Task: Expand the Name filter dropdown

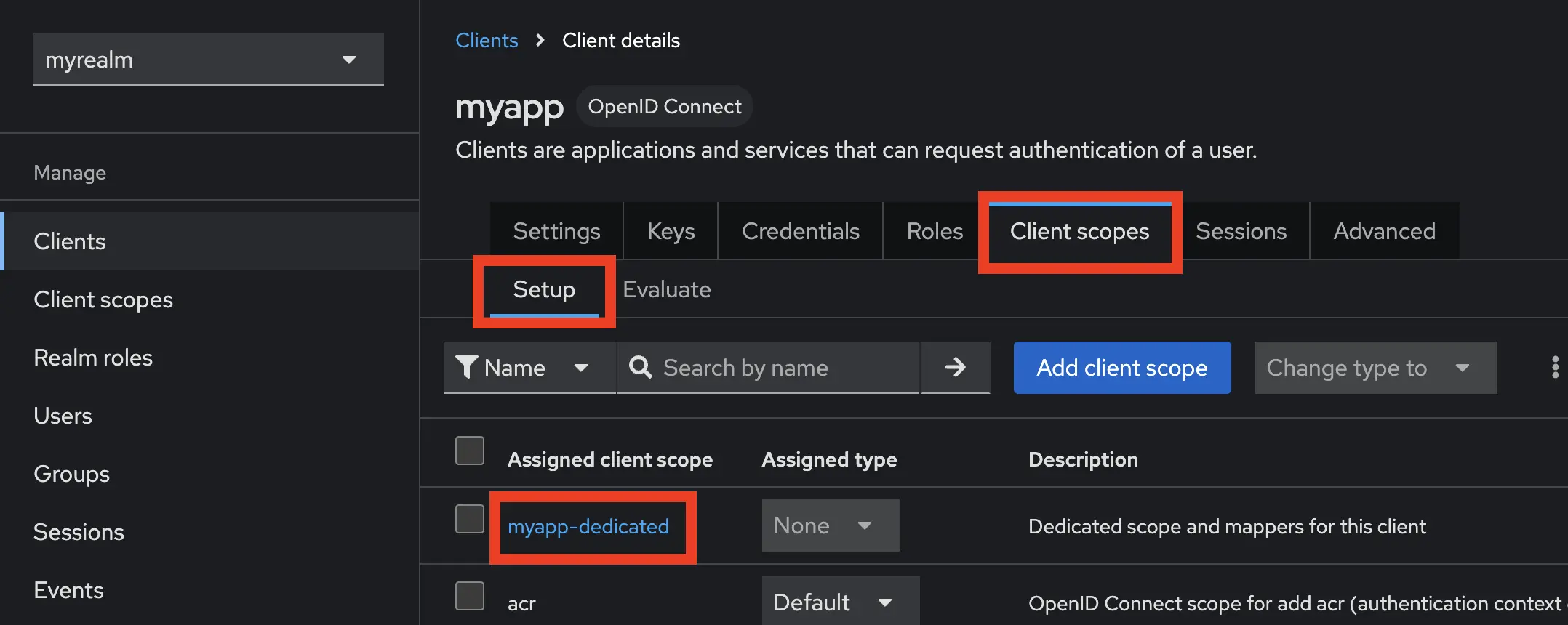Action: click(530, 367)
